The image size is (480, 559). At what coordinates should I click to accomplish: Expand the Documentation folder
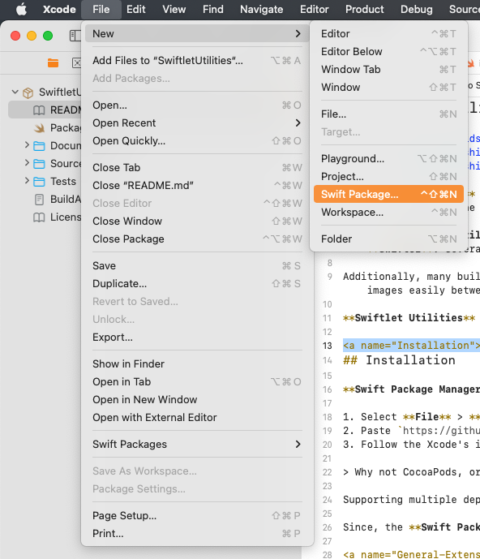27,145
